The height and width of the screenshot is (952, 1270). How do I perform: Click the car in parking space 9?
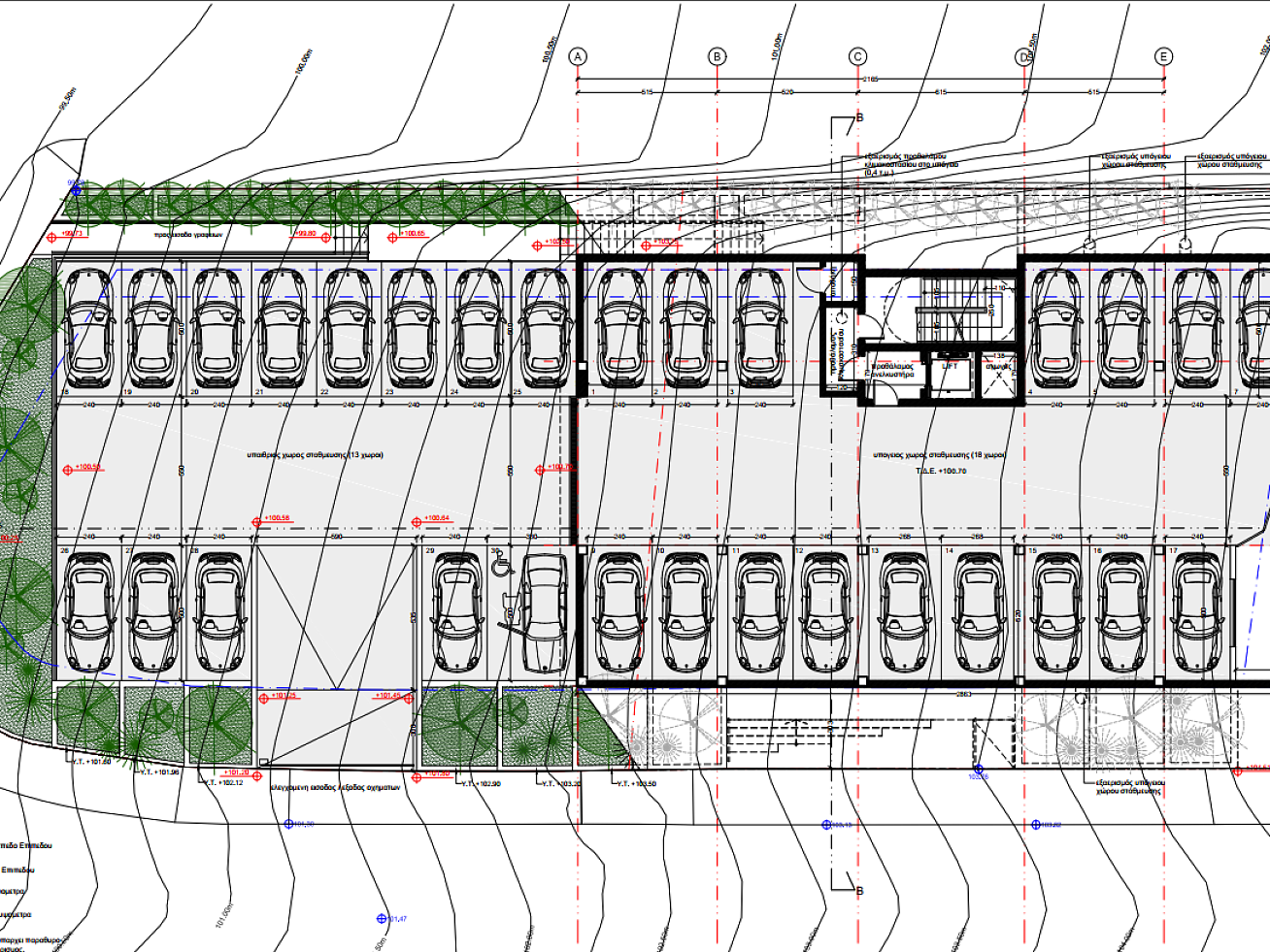click(x=618, y=612)
